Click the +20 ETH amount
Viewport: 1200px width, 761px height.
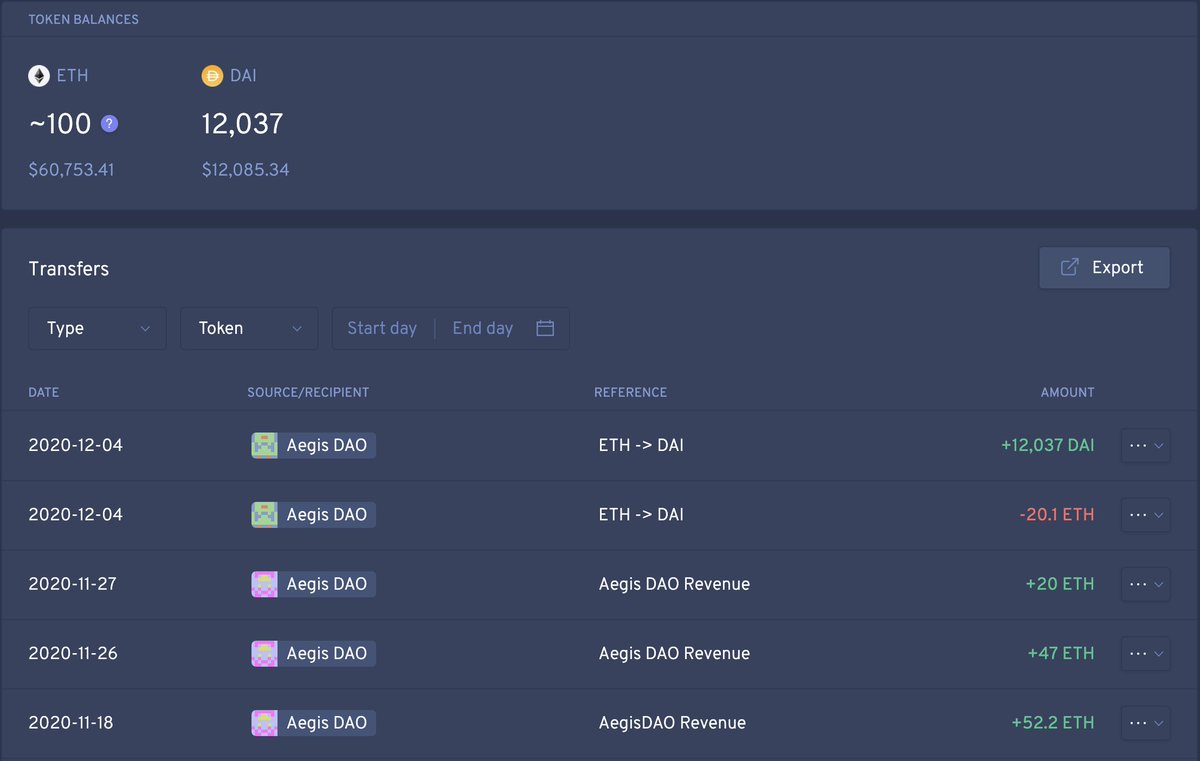click(x=1060, y=584)
